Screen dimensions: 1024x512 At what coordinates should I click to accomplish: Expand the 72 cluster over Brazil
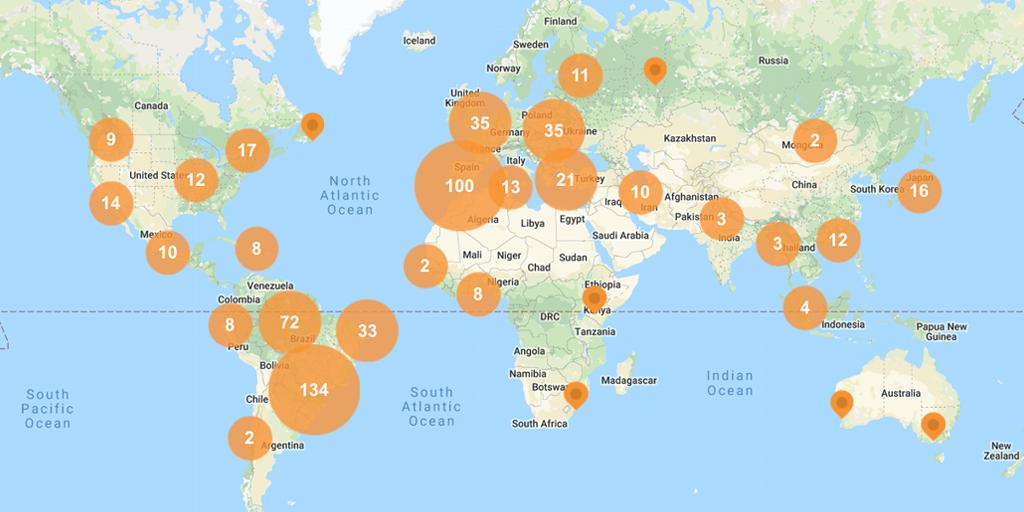290,322
